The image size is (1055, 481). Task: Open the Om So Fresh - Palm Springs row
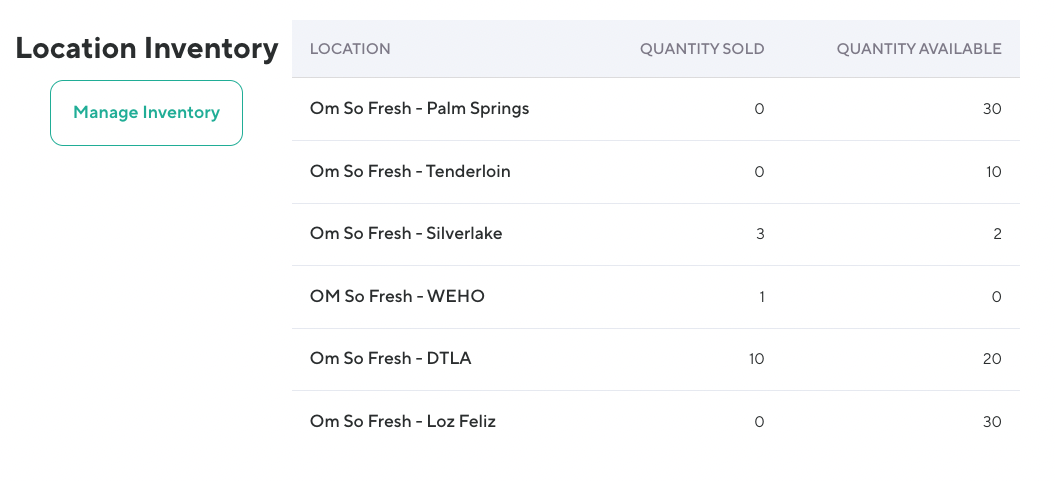420,109
